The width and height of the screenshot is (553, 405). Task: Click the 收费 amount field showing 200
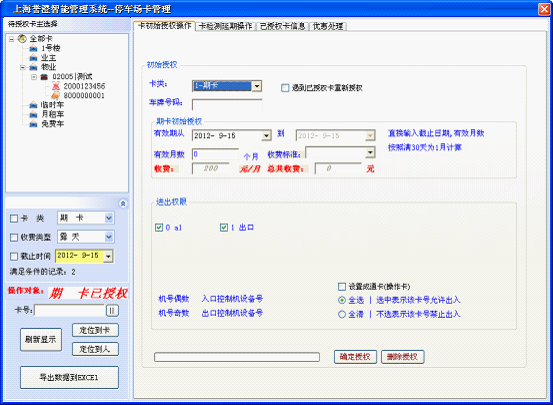click(x=211, y=168)
